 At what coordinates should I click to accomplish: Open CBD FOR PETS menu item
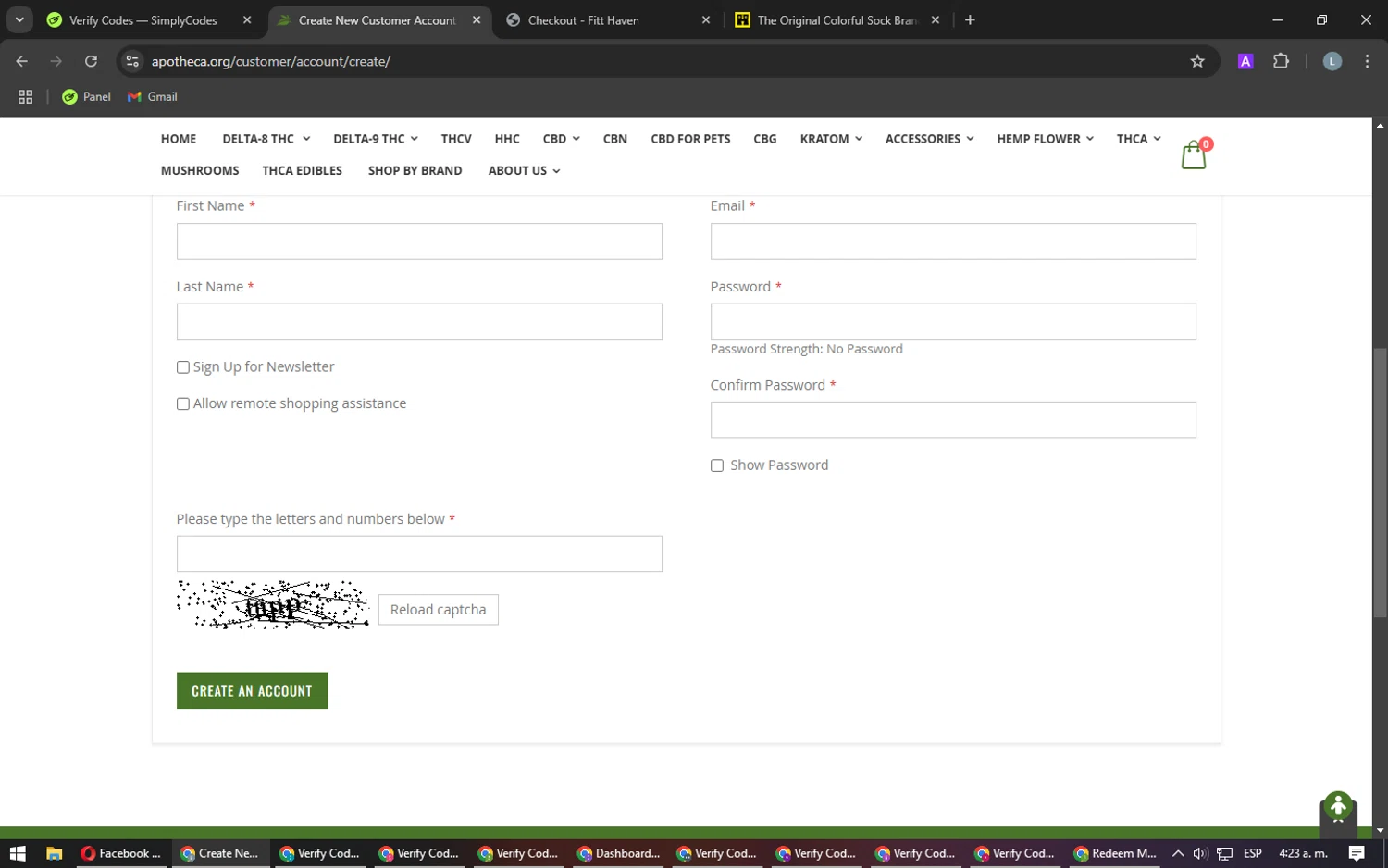690,139
